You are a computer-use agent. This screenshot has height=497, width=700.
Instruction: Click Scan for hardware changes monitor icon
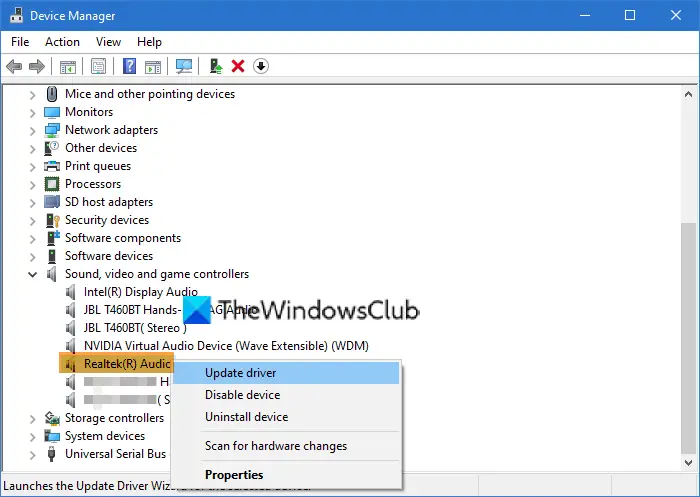point(183,67)
